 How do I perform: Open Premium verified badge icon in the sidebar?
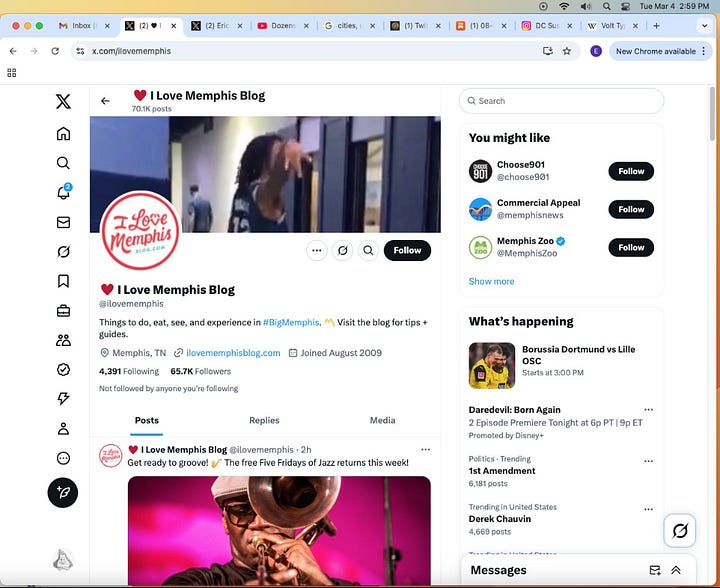(x=63, y=370)
